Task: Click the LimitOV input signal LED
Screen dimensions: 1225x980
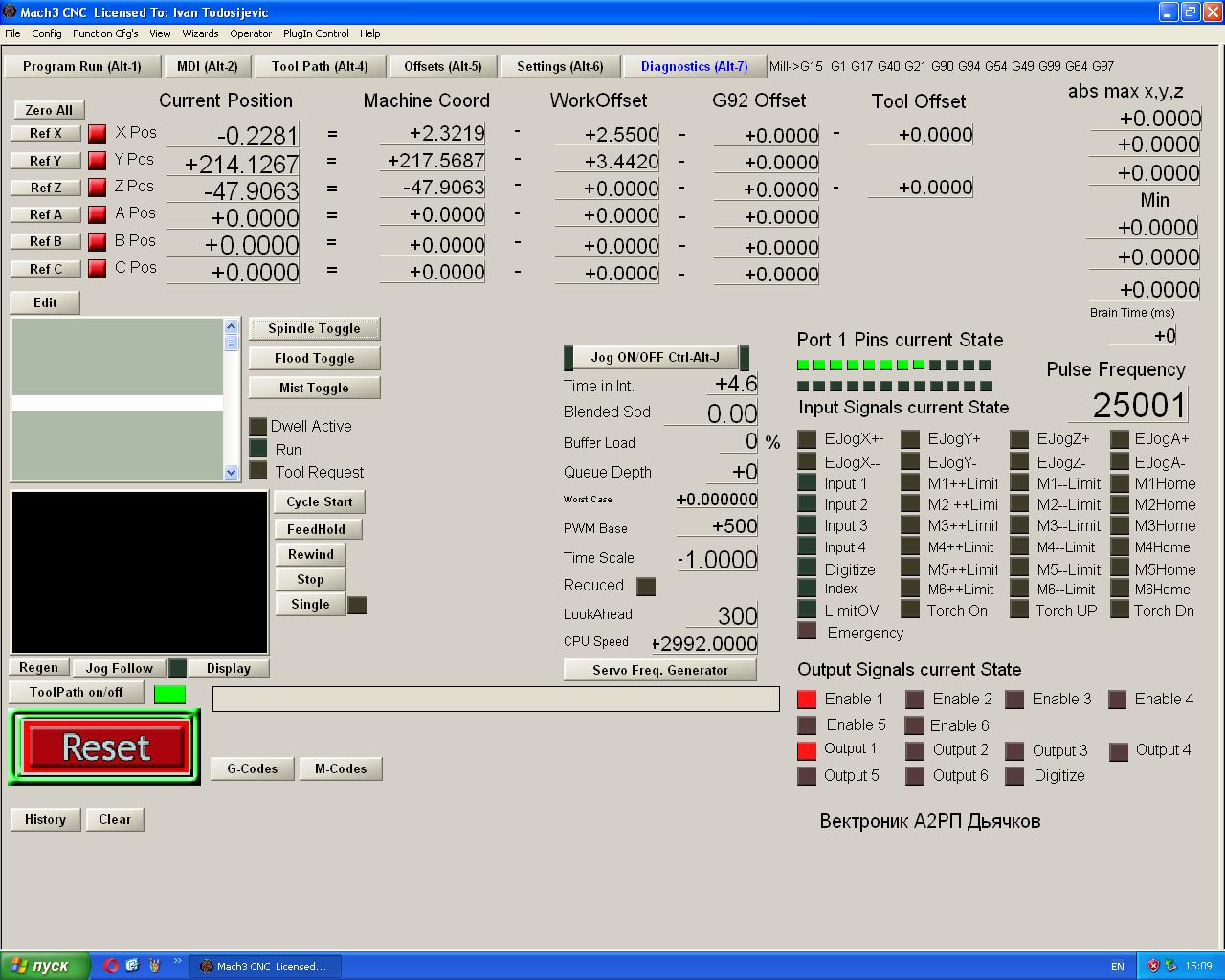Action: [x=807, y=610]
